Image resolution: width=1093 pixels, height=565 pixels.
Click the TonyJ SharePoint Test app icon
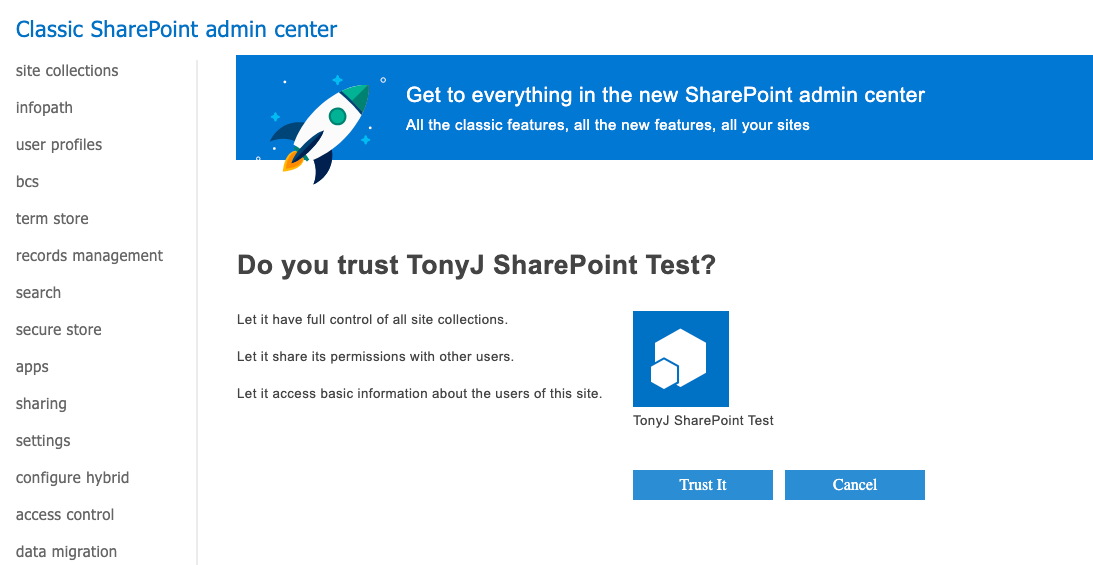click(680, 359)
